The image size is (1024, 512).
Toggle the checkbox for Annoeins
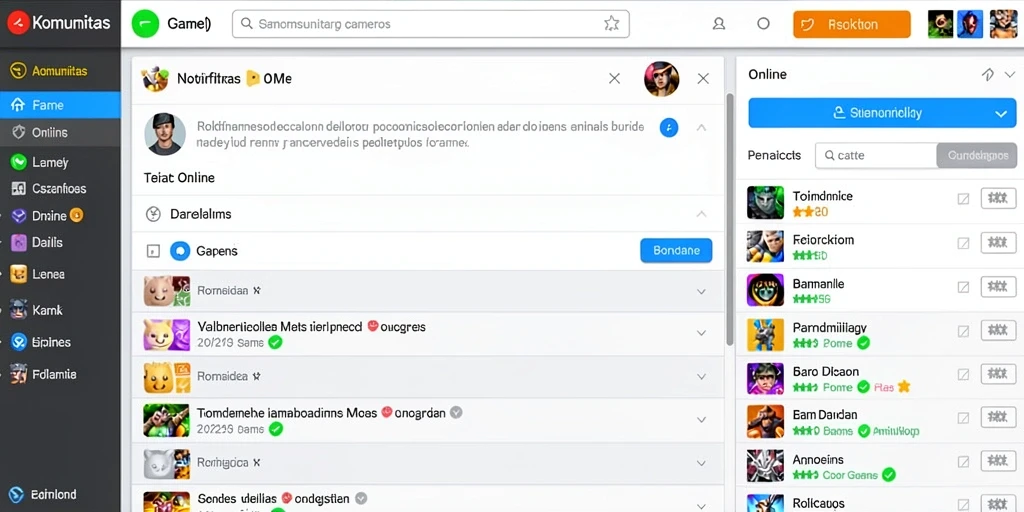click(x=963, y=462)
